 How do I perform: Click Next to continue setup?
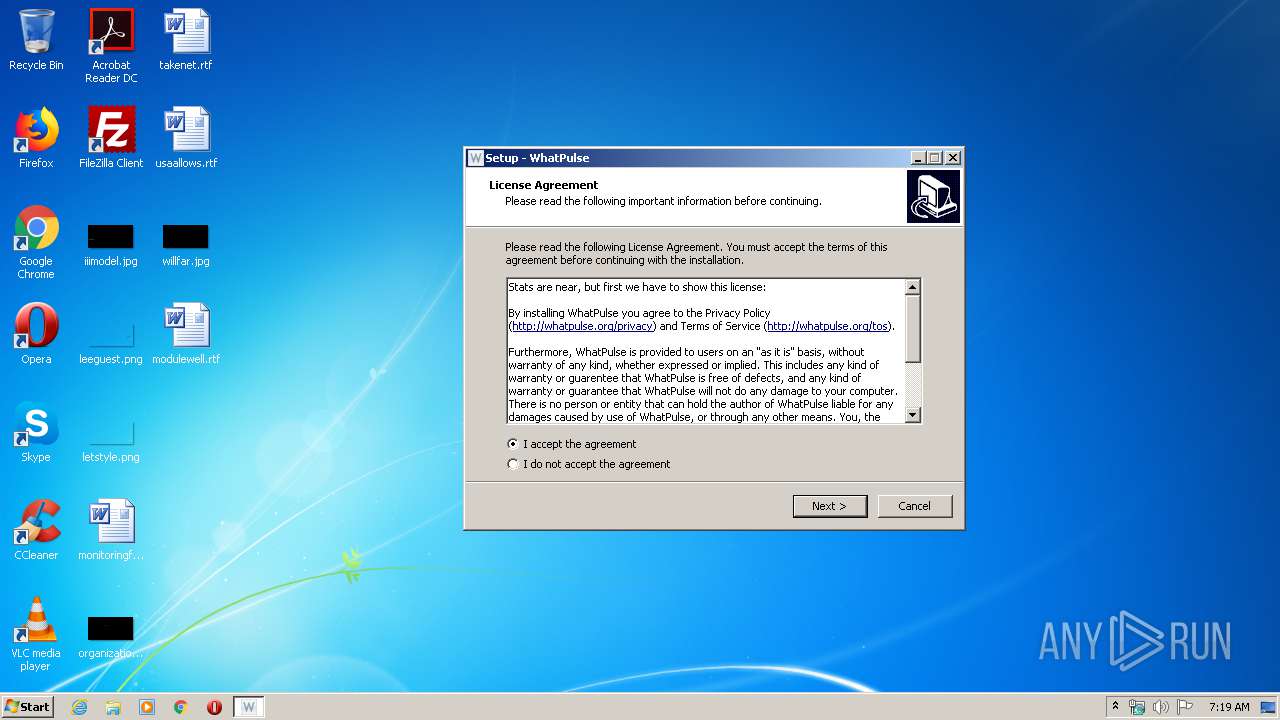point(830,506)
